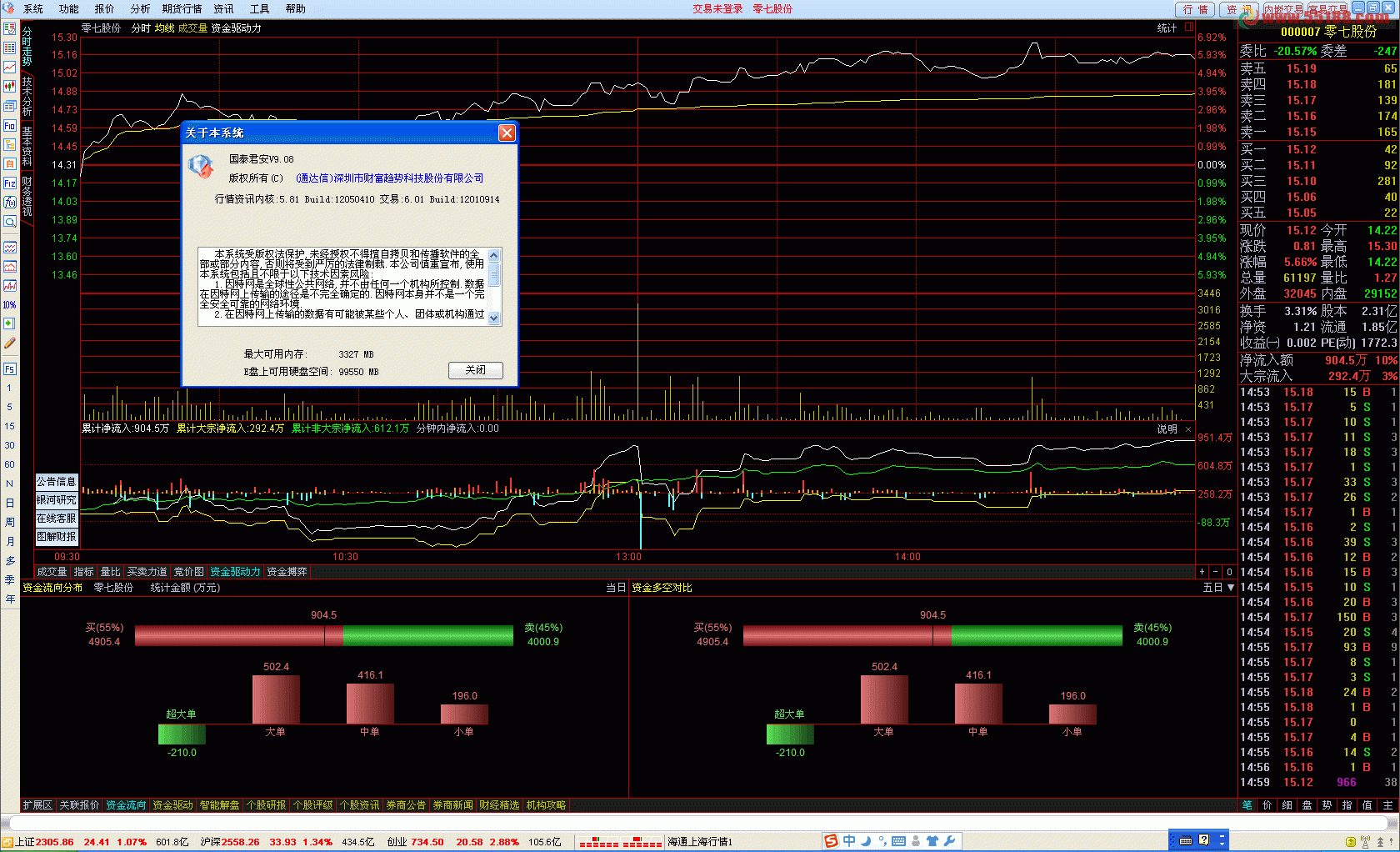Click the 在线客服 button

pos(57,519)
